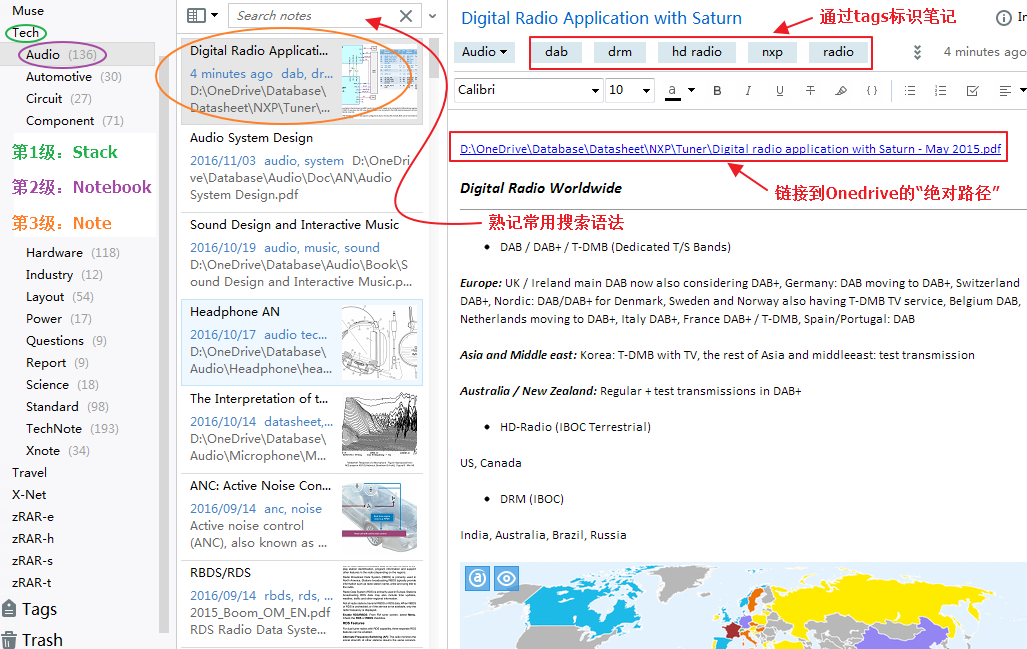Select the Travel stack

click(x=29, y=473)
